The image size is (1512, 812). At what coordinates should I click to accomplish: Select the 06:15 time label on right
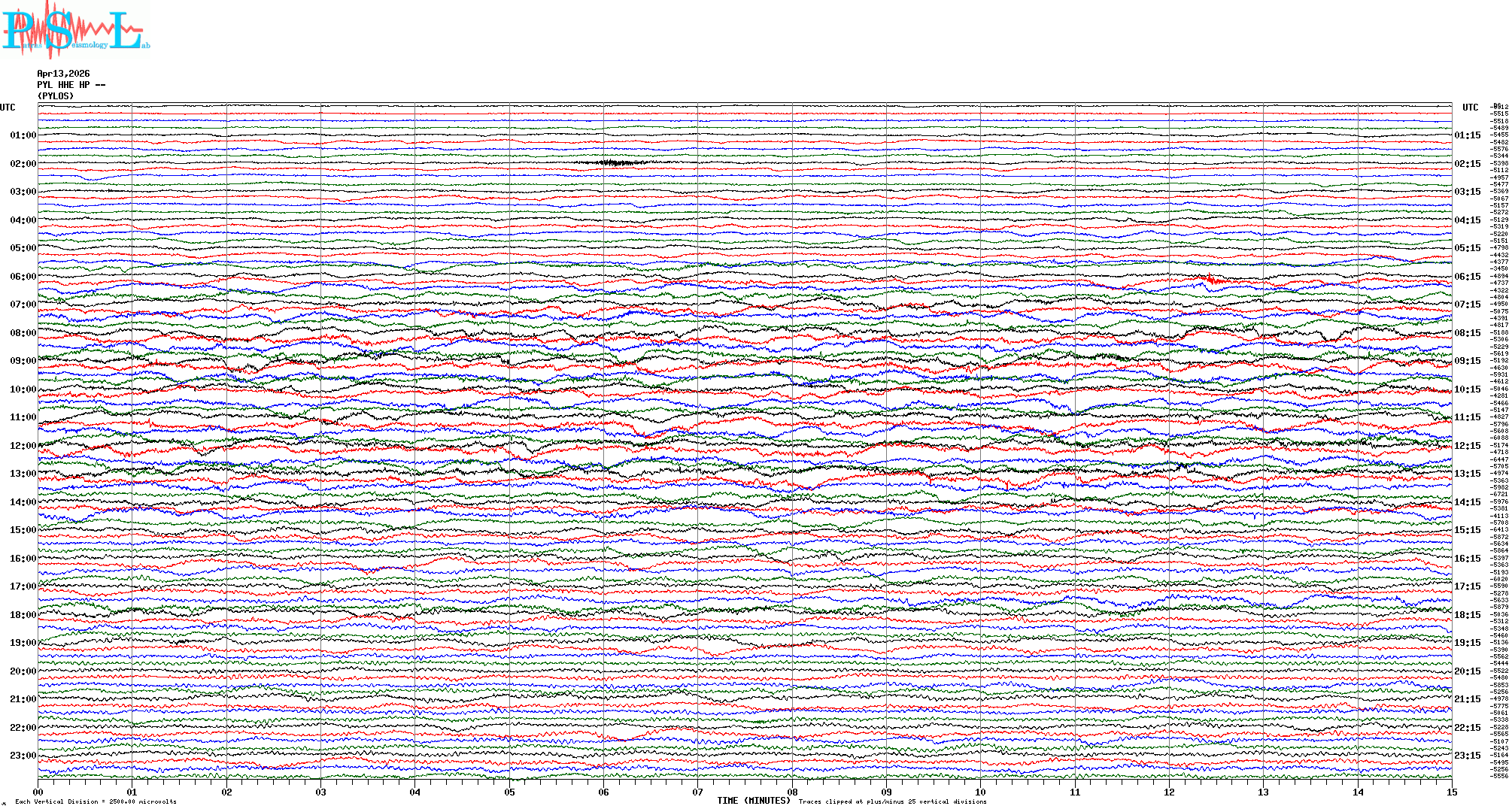tap(1467, 277)
